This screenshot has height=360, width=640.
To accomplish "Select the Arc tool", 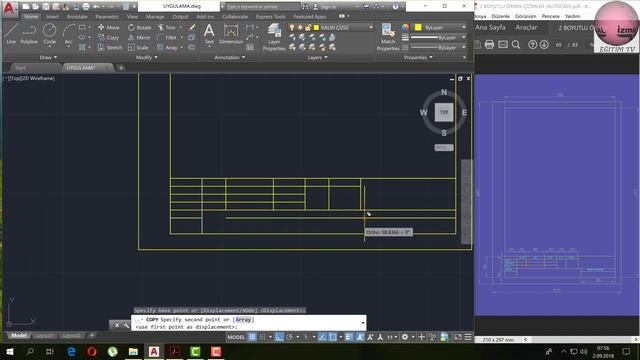I will pyautogui.click(x=68, y=33).
